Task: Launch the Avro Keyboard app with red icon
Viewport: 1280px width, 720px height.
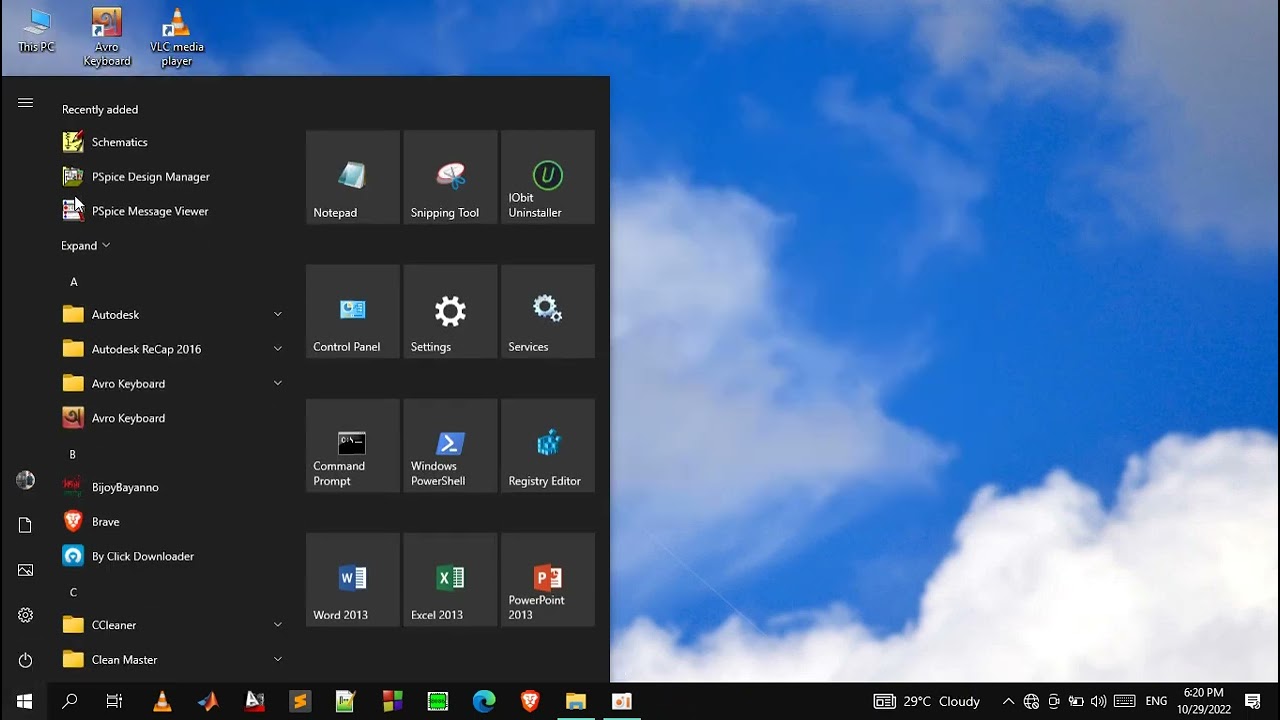Action: pos(174,418)
